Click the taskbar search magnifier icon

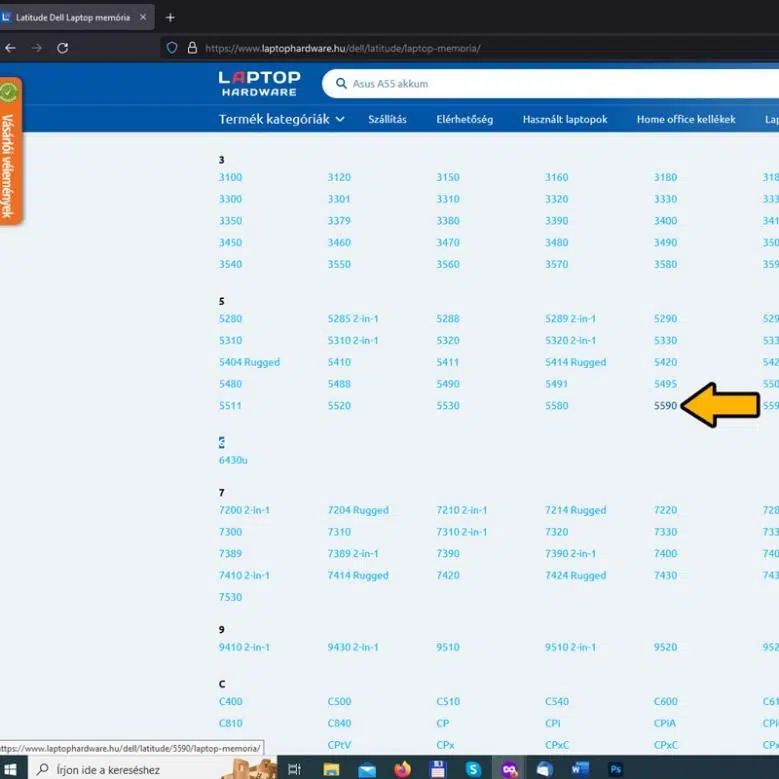43,770
